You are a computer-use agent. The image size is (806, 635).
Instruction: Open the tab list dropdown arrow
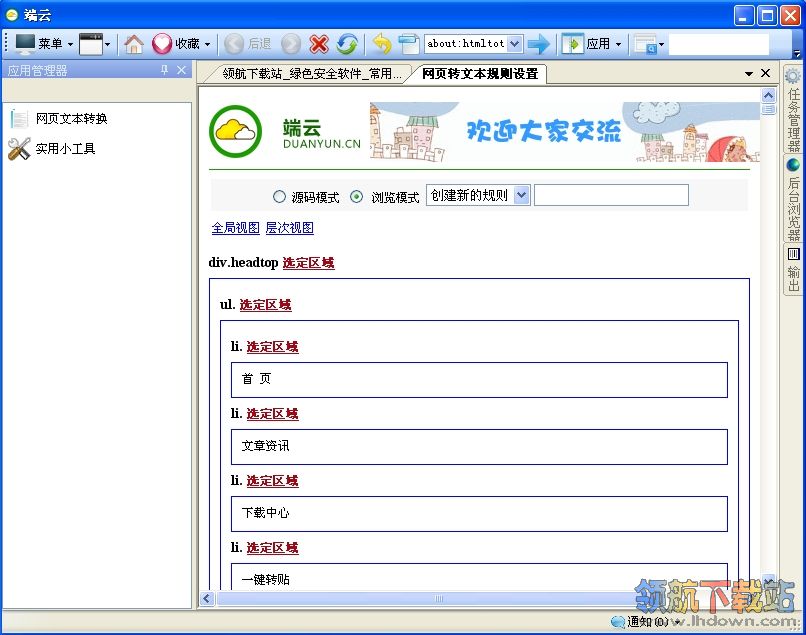point(749,74)
